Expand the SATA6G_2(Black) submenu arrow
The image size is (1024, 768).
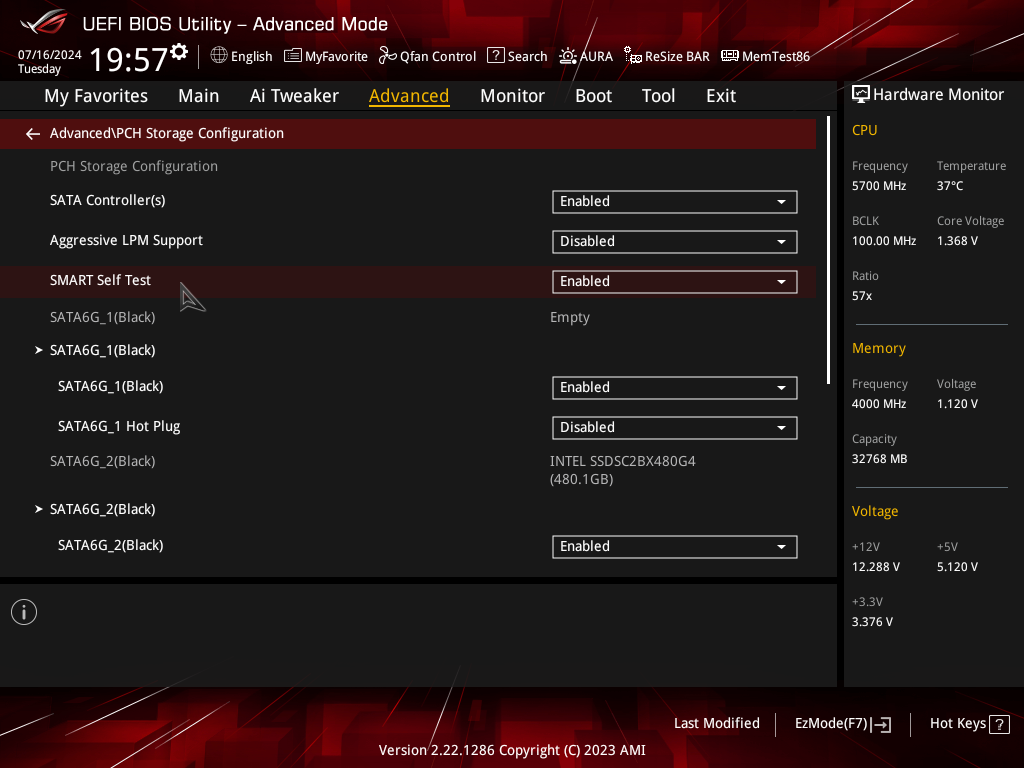click(39, 509)
